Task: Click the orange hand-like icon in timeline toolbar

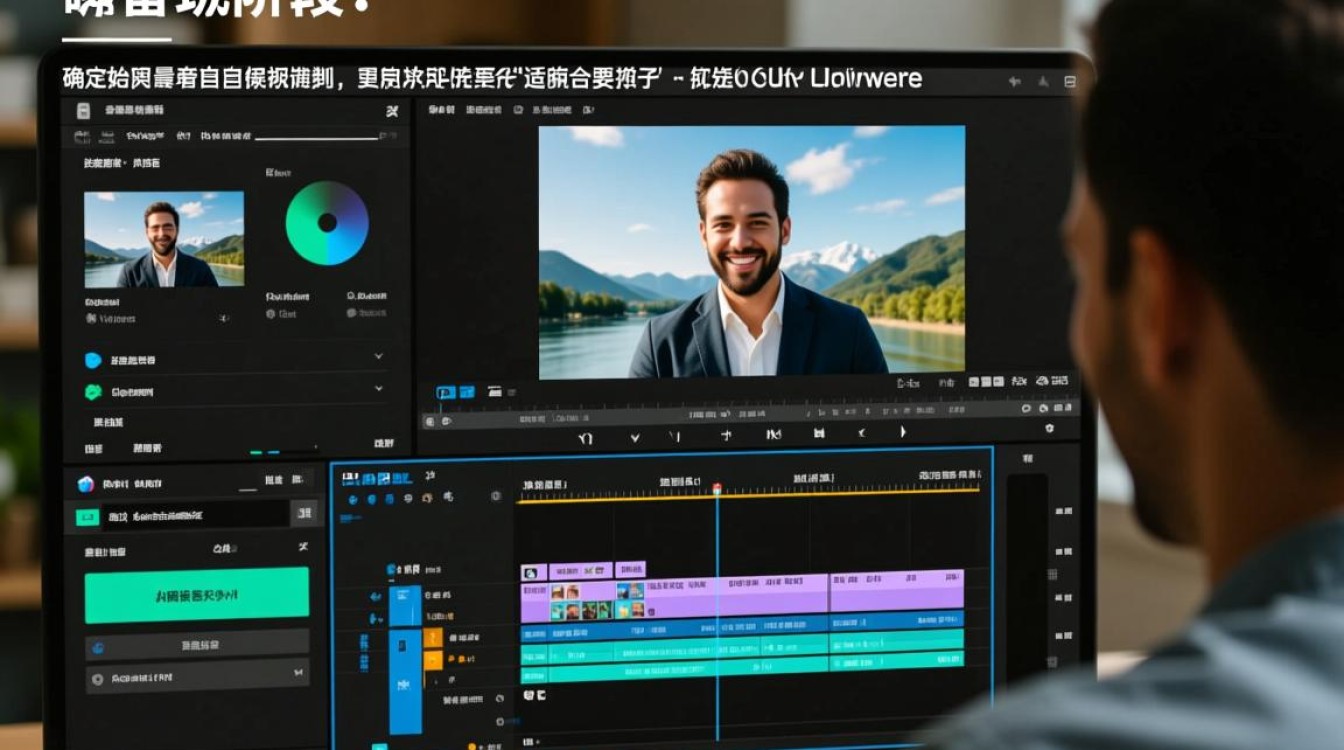Action: pyautogui.click(x=427, y=497)
